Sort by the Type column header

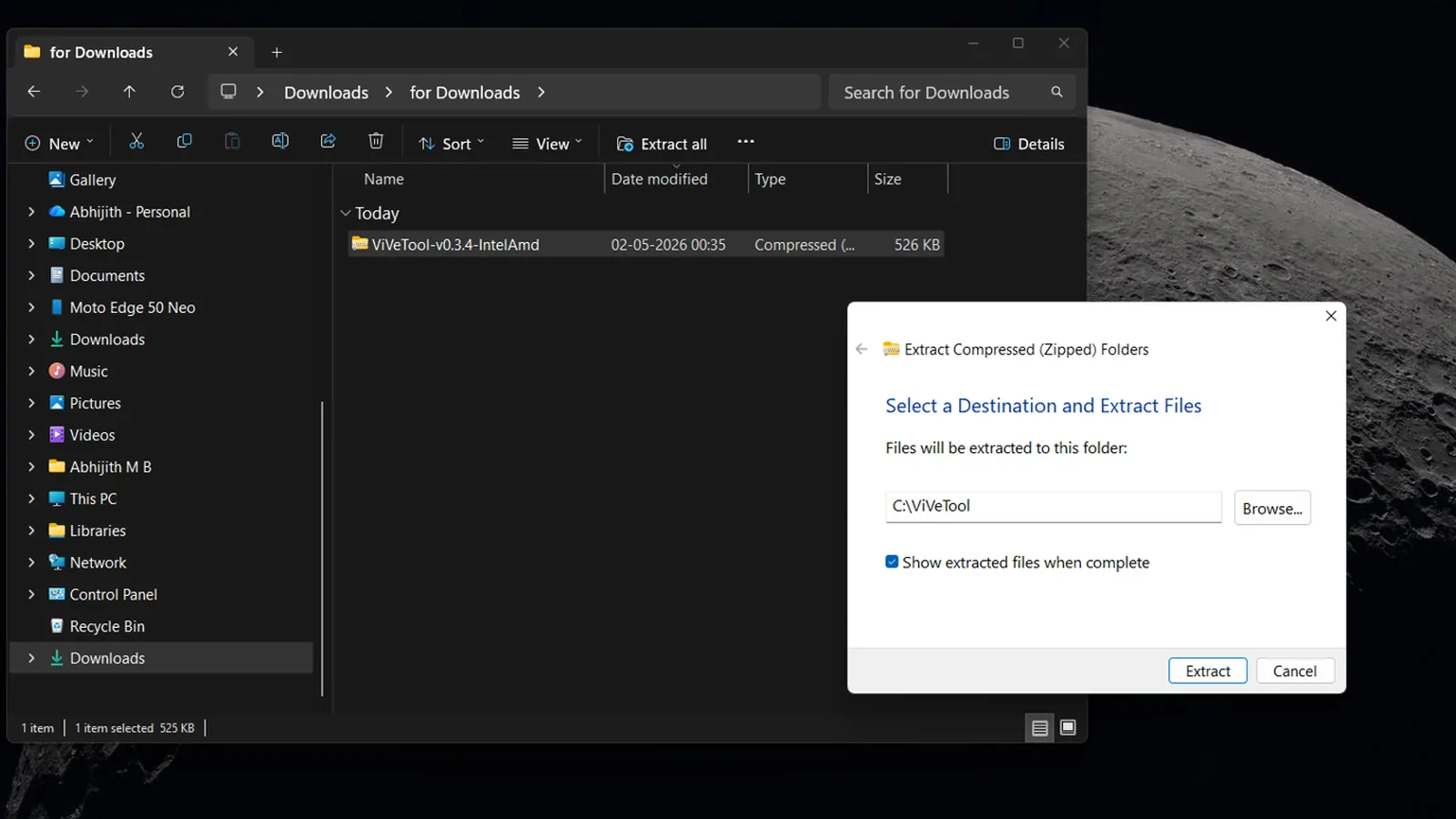tap(770, 179)
